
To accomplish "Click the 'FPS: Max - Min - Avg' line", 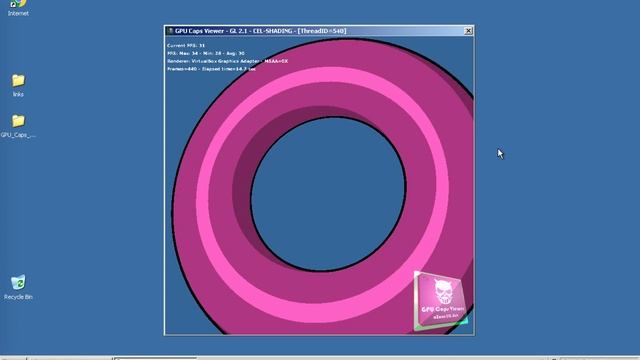I will (x=206, y=53).
